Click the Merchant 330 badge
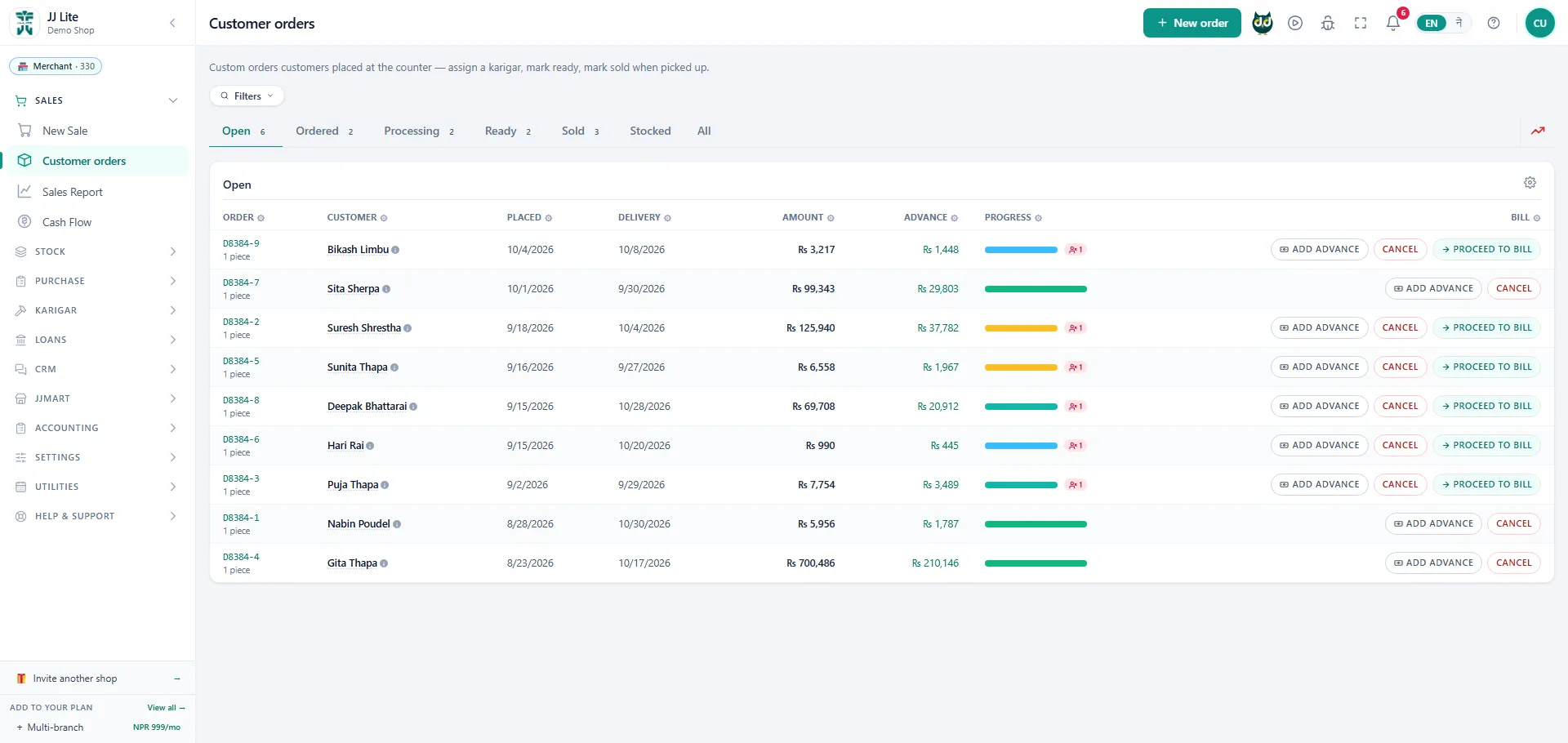Viewport: 1568px width, 743px height. pos(56,66)
